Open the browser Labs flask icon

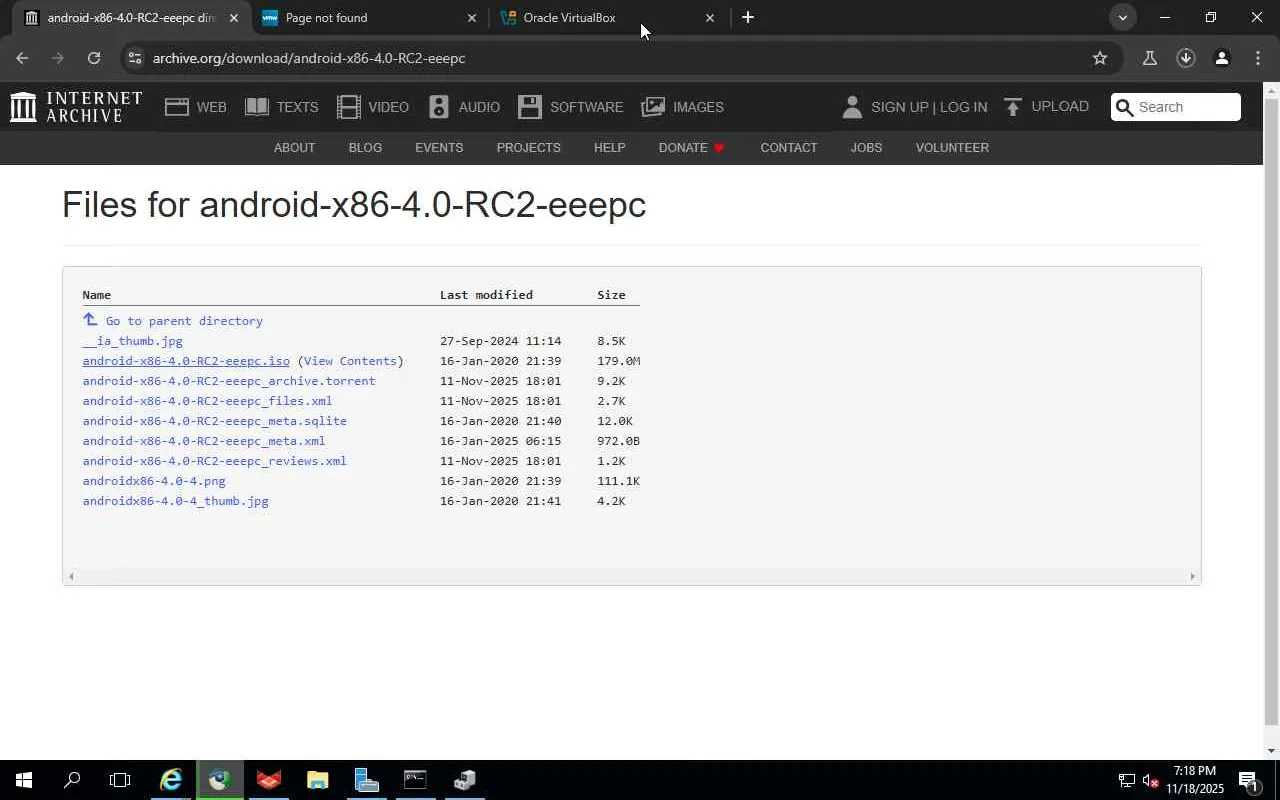point(1150,58)
